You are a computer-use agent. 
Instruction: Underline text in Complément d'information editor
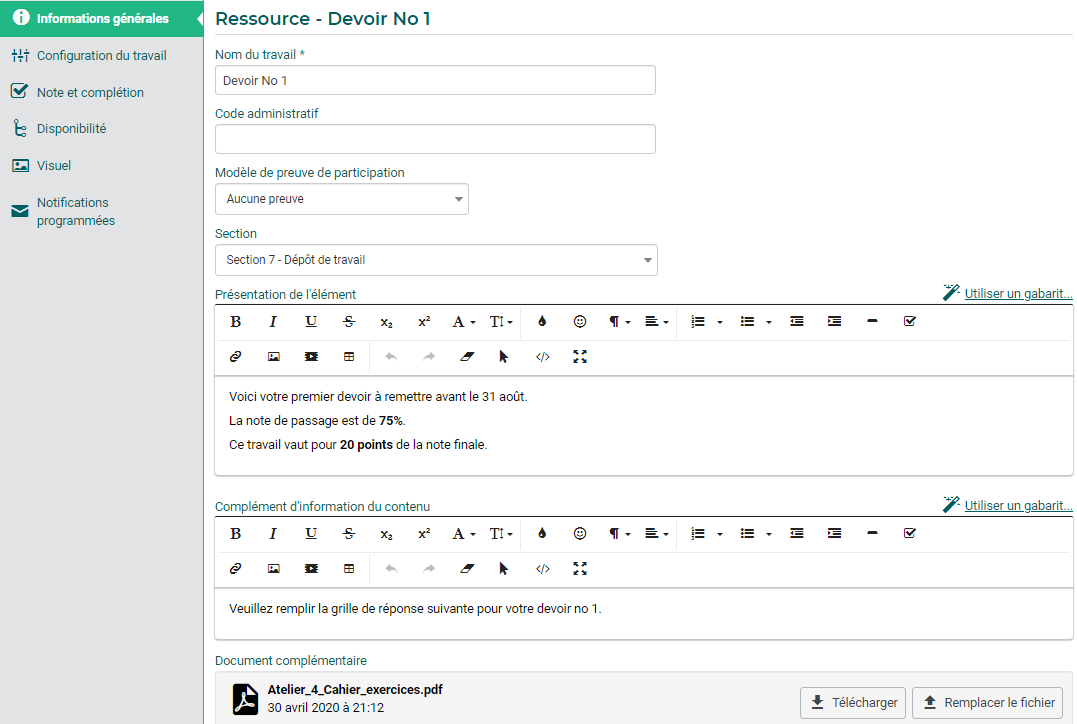311,534
